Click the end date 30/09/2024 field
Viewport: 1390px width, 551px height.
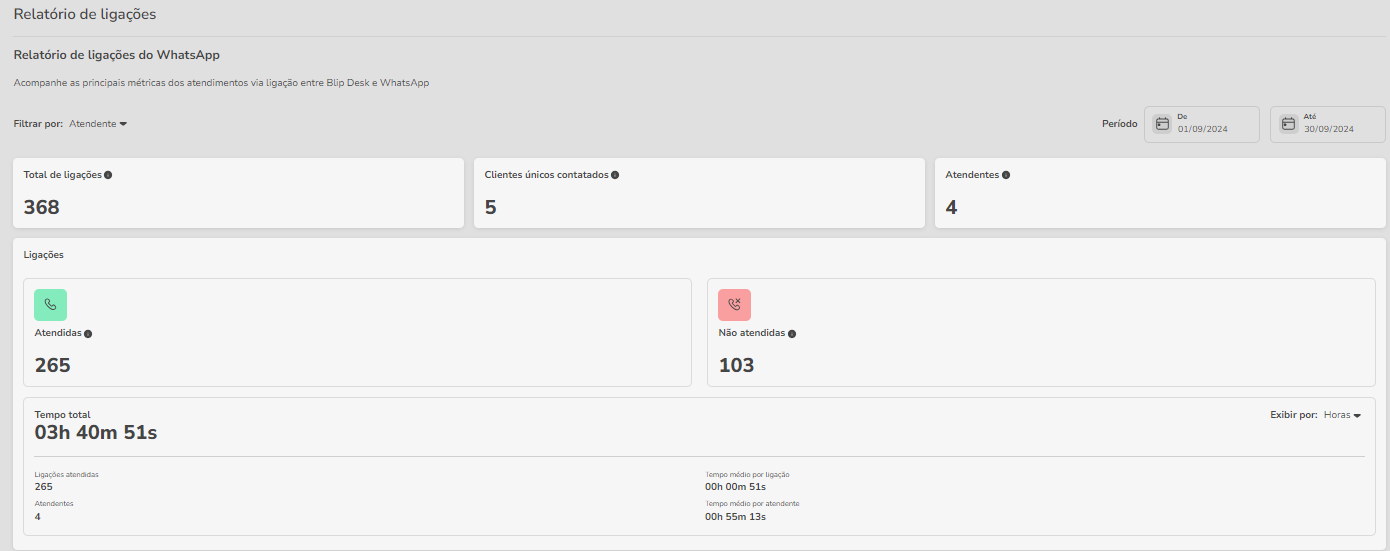(x=1328, y=129)
